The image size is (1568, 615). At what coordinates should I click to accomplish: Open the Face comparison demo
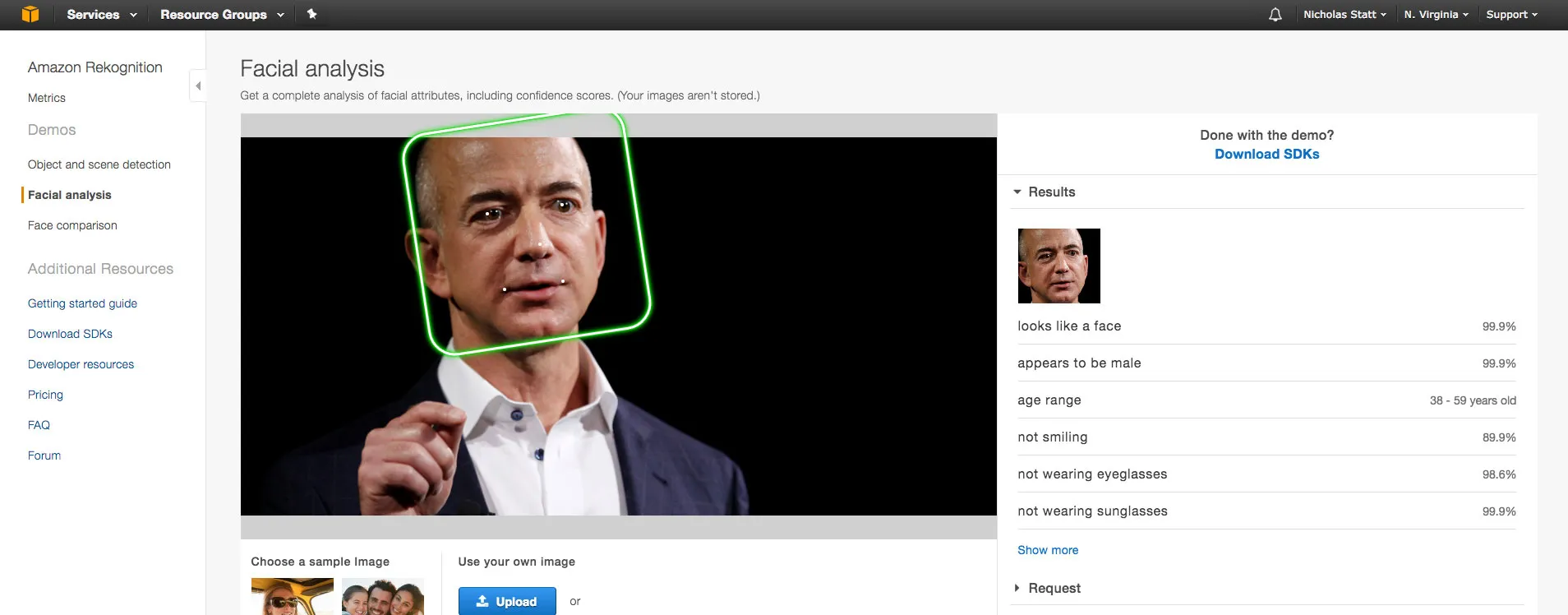click(x=72, y=225)
